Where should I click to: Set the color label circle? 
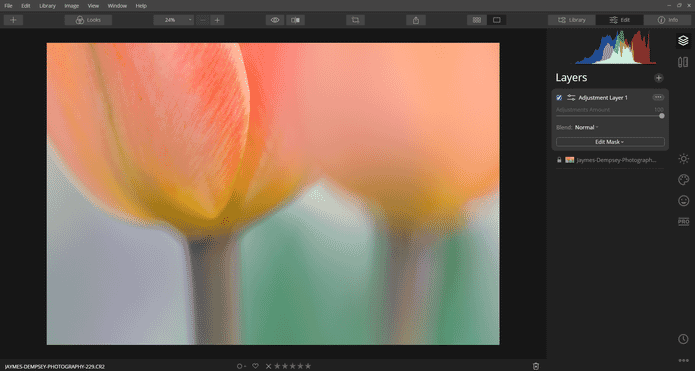(240, 366)
